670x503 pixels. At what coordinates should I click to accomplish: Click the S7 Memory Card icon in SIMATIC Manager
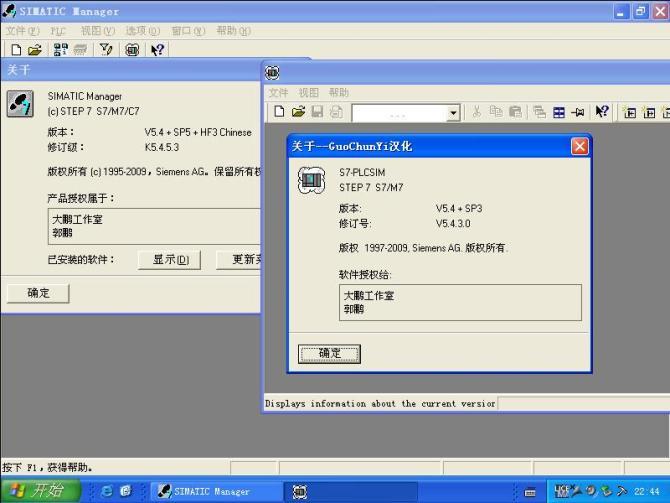tap(80, 50)
